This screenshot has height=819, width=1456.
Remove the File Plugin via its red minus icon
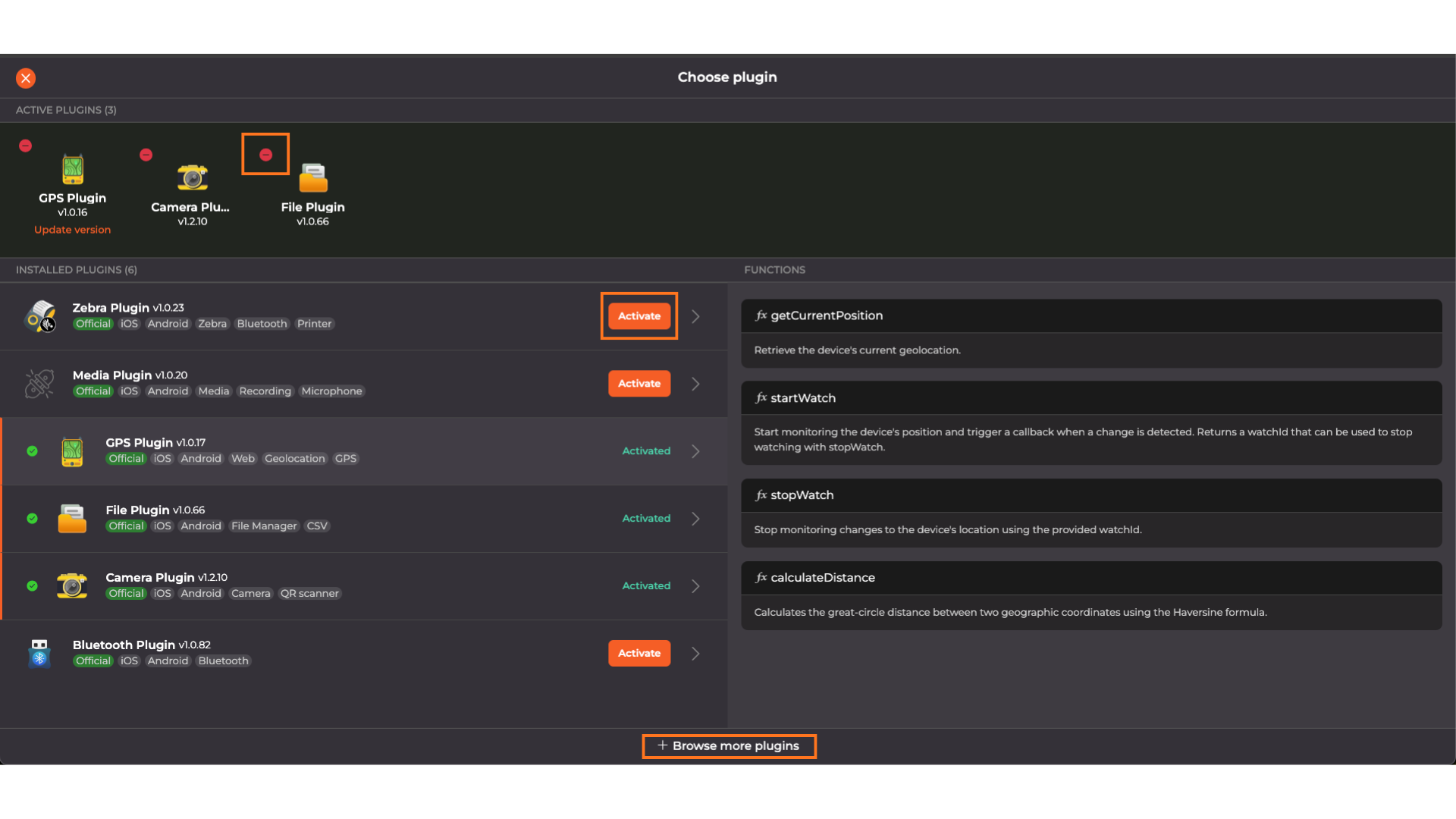(x=265, y=155)
